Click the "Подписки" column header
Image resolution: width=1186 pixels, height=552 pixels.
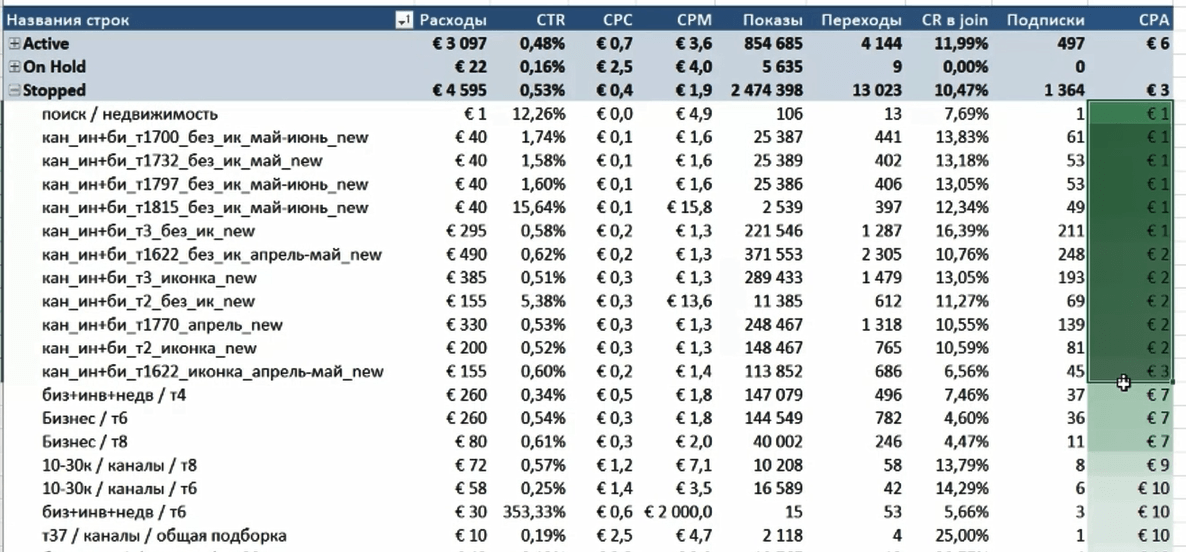[x=1047, y=20]
